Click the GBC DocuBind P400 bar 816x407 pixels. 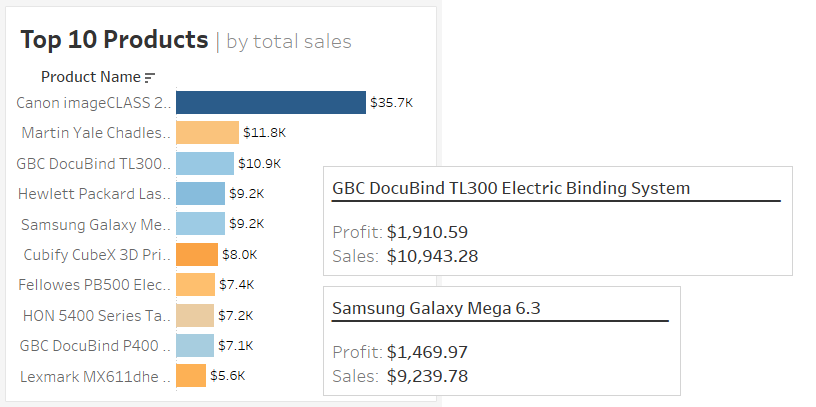(194, 345)
